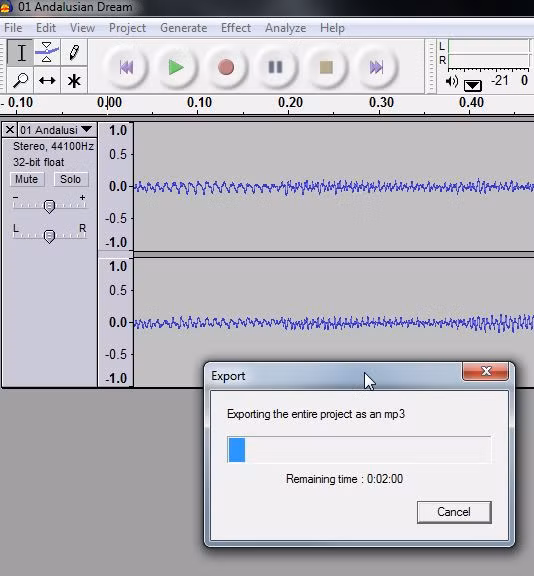Pause with the Pause button
This screenshot has width=534, height=576.
pos(275,67)
